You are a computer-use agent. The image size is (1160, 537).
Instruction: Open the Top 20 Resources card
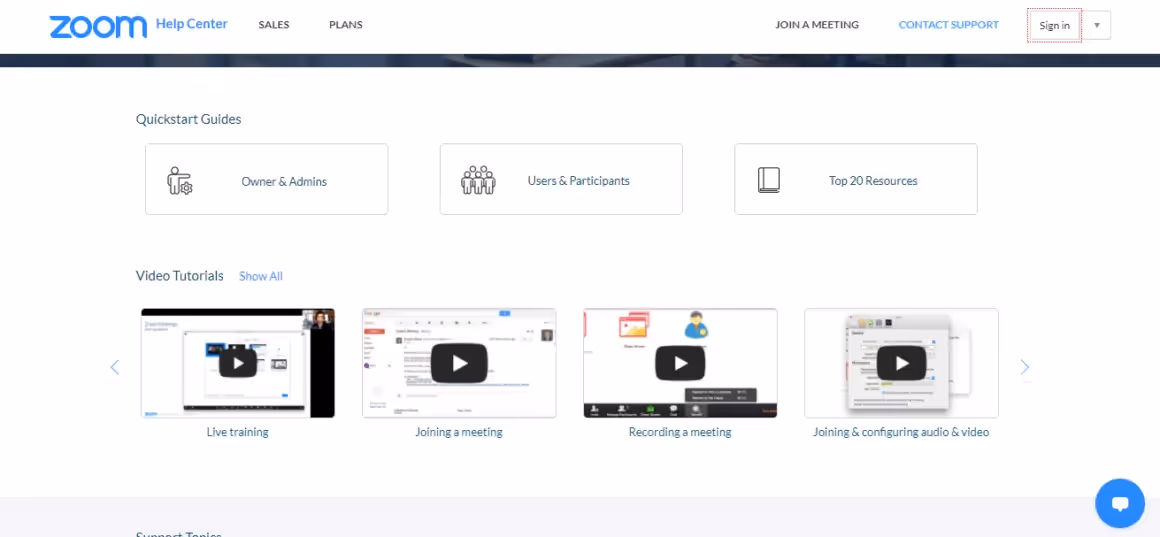tap(856, 179)
